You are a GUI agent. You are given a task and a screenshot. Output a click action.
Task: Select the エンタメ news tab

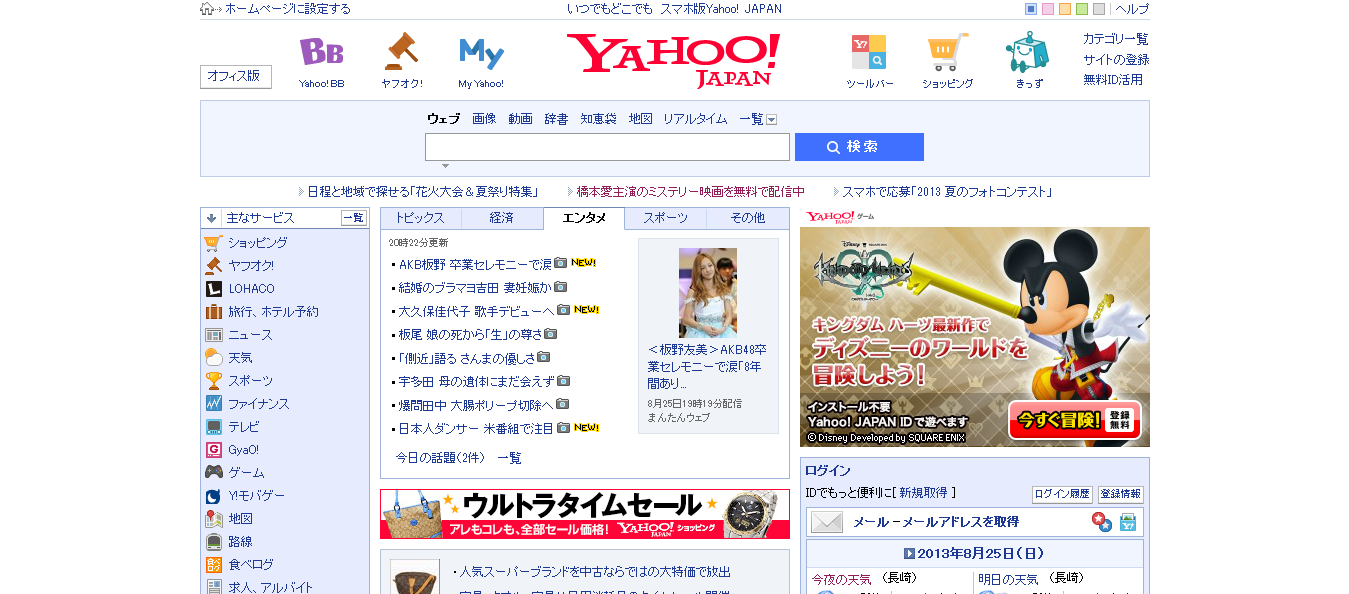click(584, 218)
